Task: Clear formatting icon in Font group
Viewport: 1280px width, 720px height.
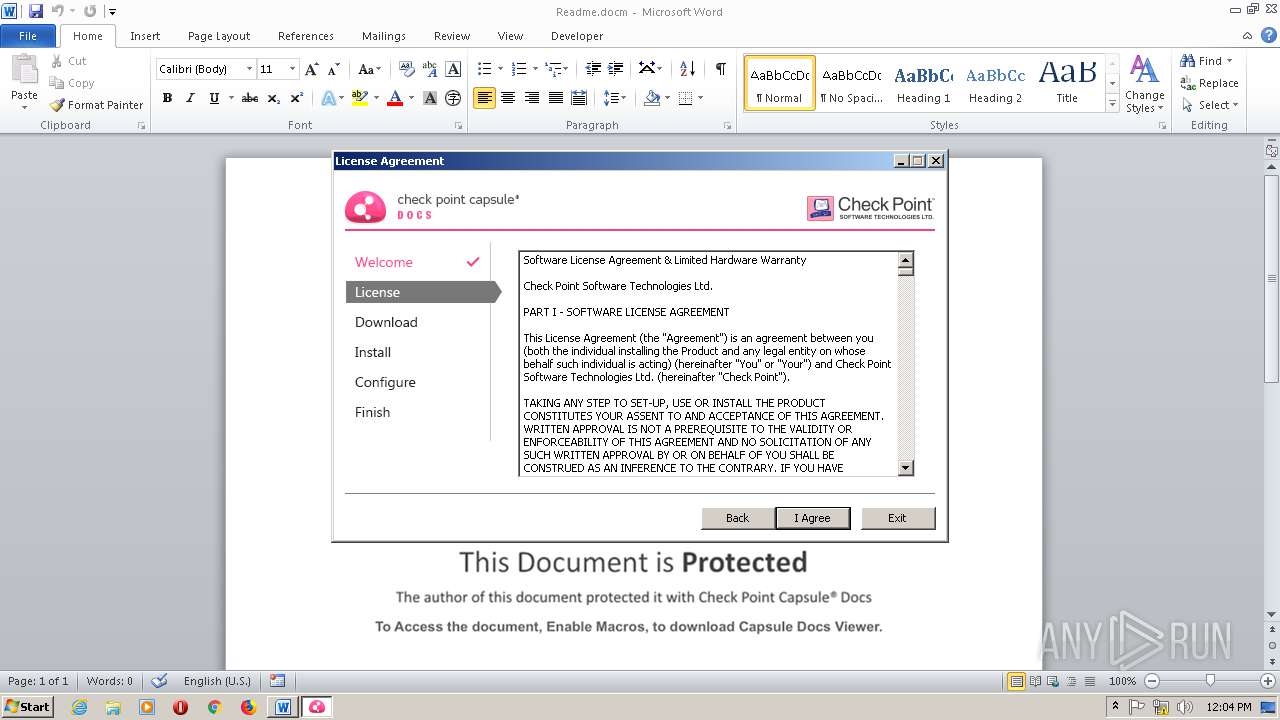Action: 406,69
